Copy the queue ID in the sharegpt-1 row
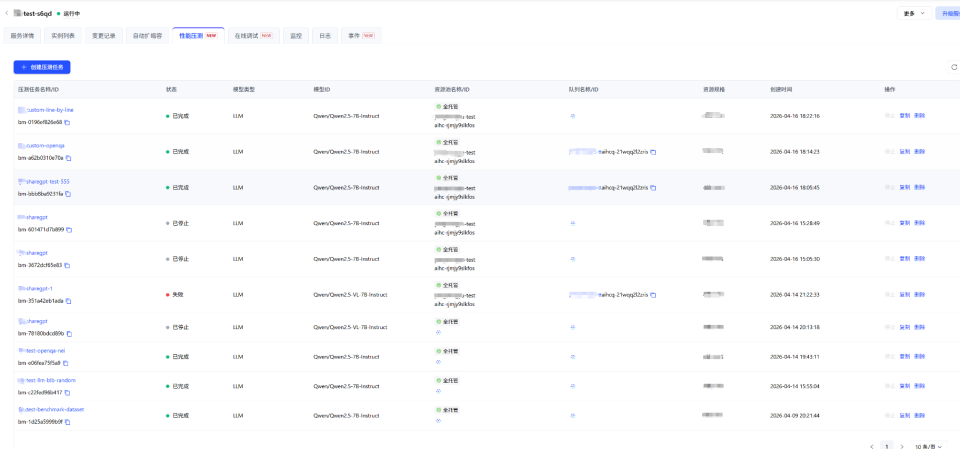Screen dimensions: 960x449 tap(653, 295)
